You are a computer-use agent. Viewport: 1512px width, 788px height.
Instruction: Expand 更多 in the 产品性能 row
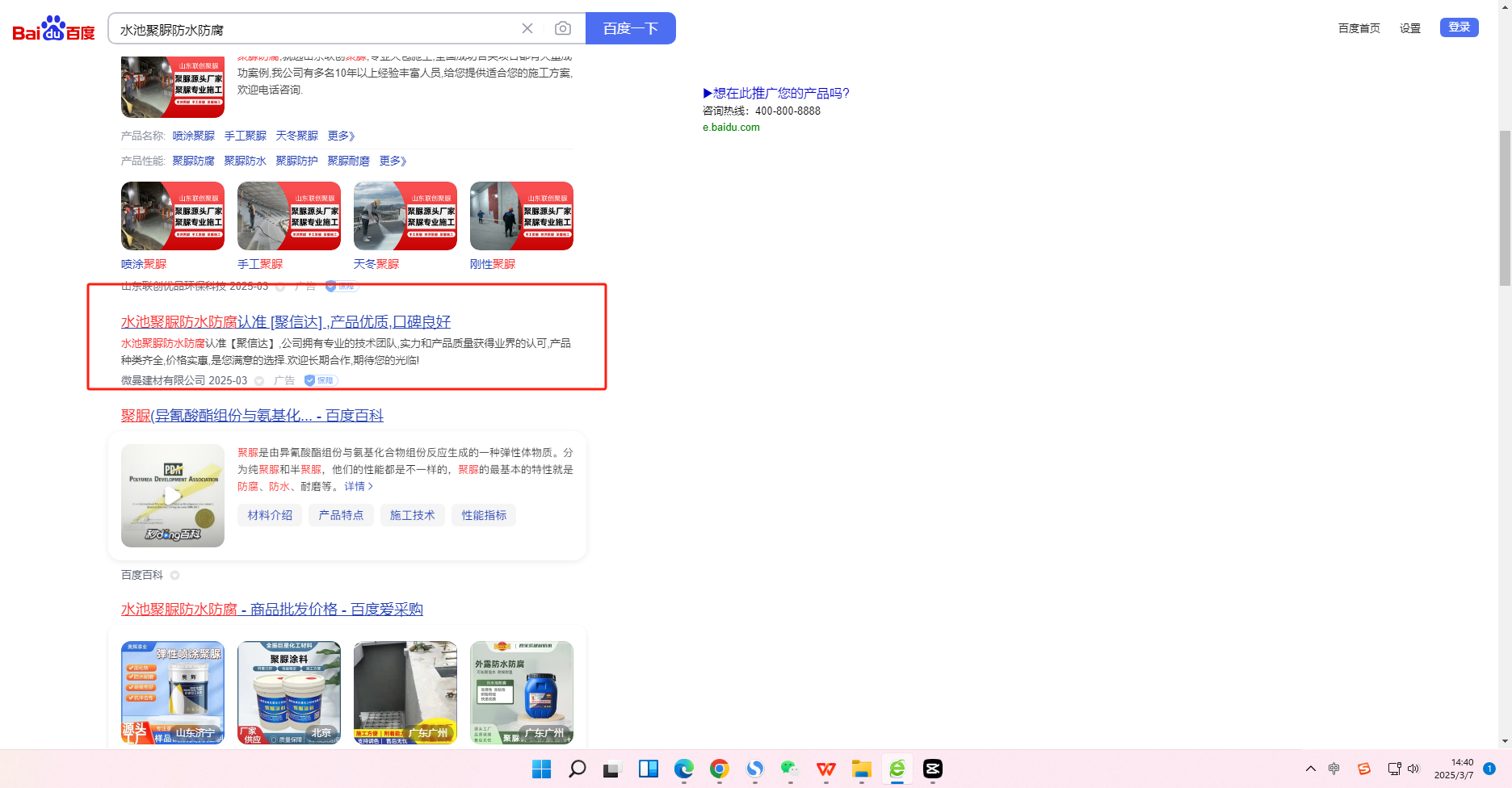[393, 161]
